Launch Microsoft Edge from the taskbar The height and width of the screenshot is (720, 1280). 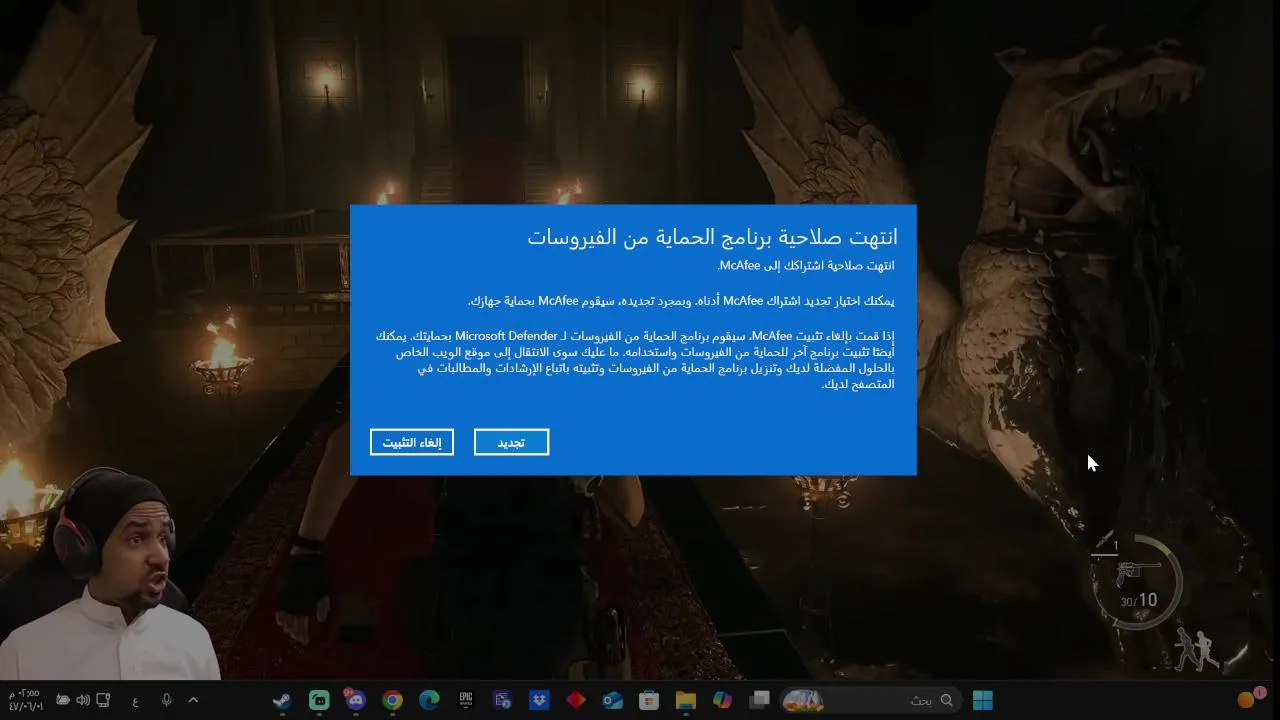coord(429,700)
